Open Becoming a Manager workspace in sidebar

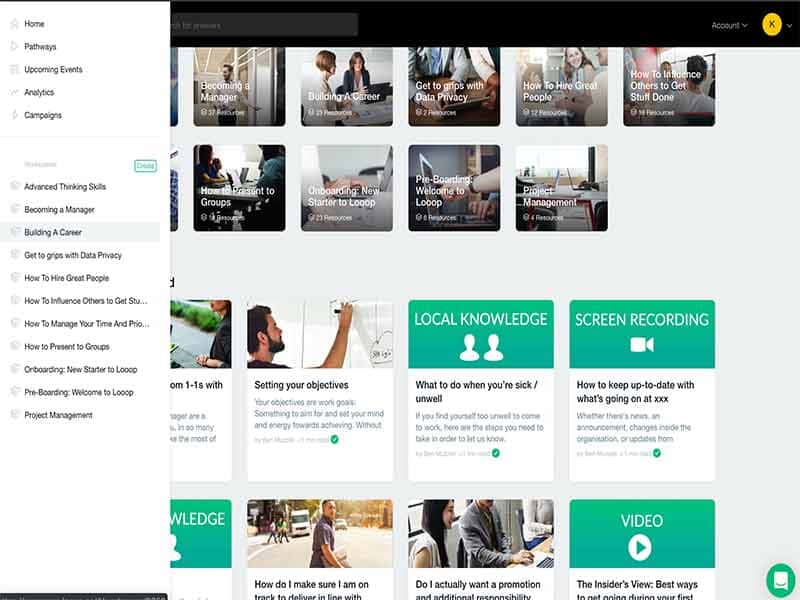pos(59,210)
